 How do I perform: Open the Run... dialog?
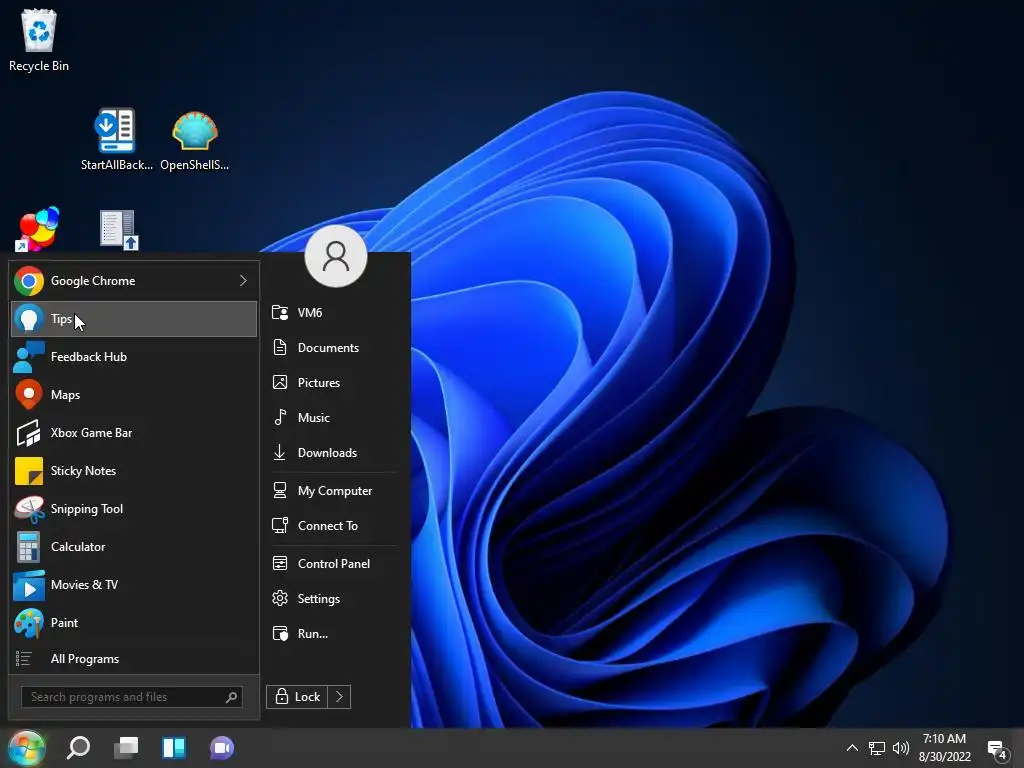pos(334,633)
